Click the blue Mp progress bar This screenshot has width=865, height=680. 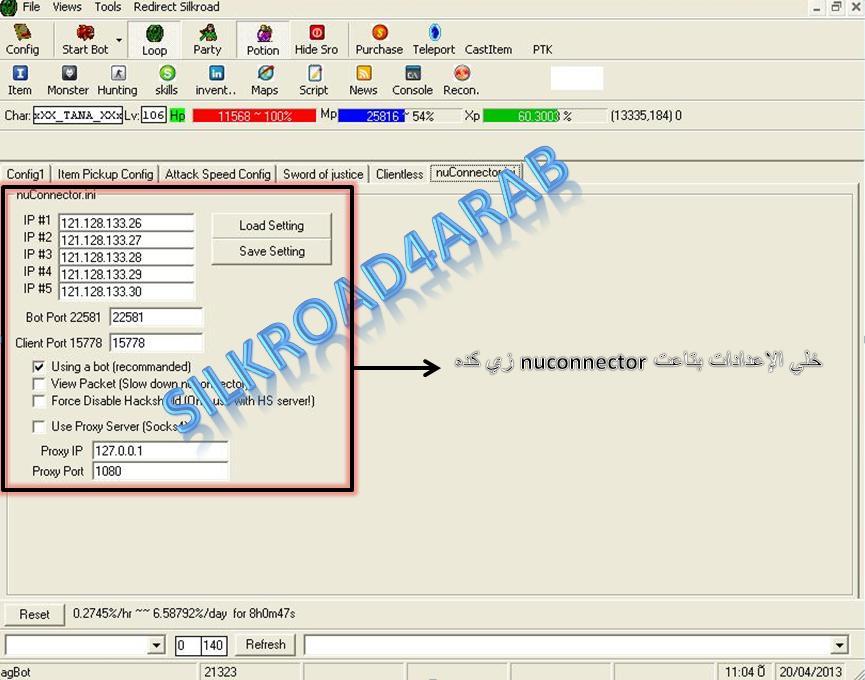coord(399,115)
